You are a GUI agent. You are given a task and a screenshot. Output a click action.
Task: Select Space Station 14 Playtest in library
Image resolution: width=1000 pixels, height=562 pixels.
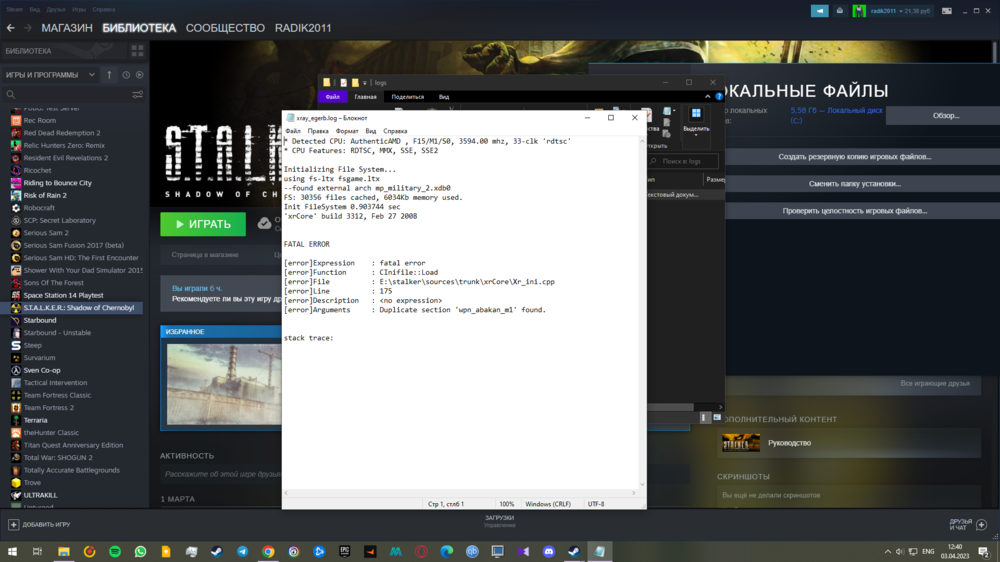point(63,295)
